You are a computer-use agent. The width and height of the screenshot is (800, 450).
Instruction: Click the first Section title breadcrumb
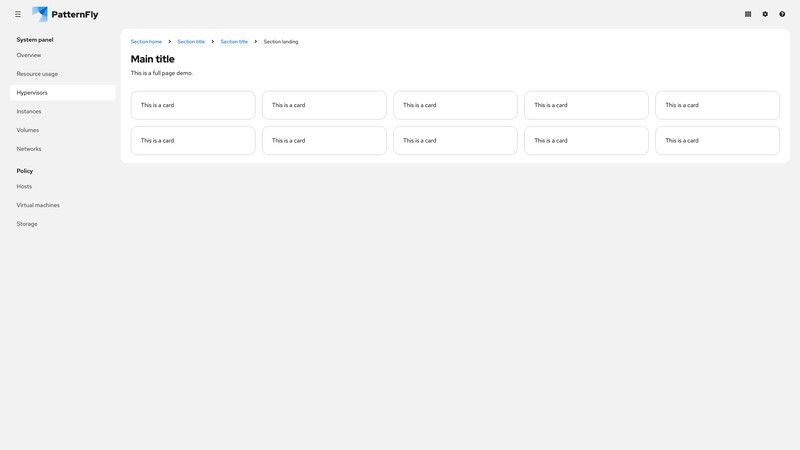point(191,42)
